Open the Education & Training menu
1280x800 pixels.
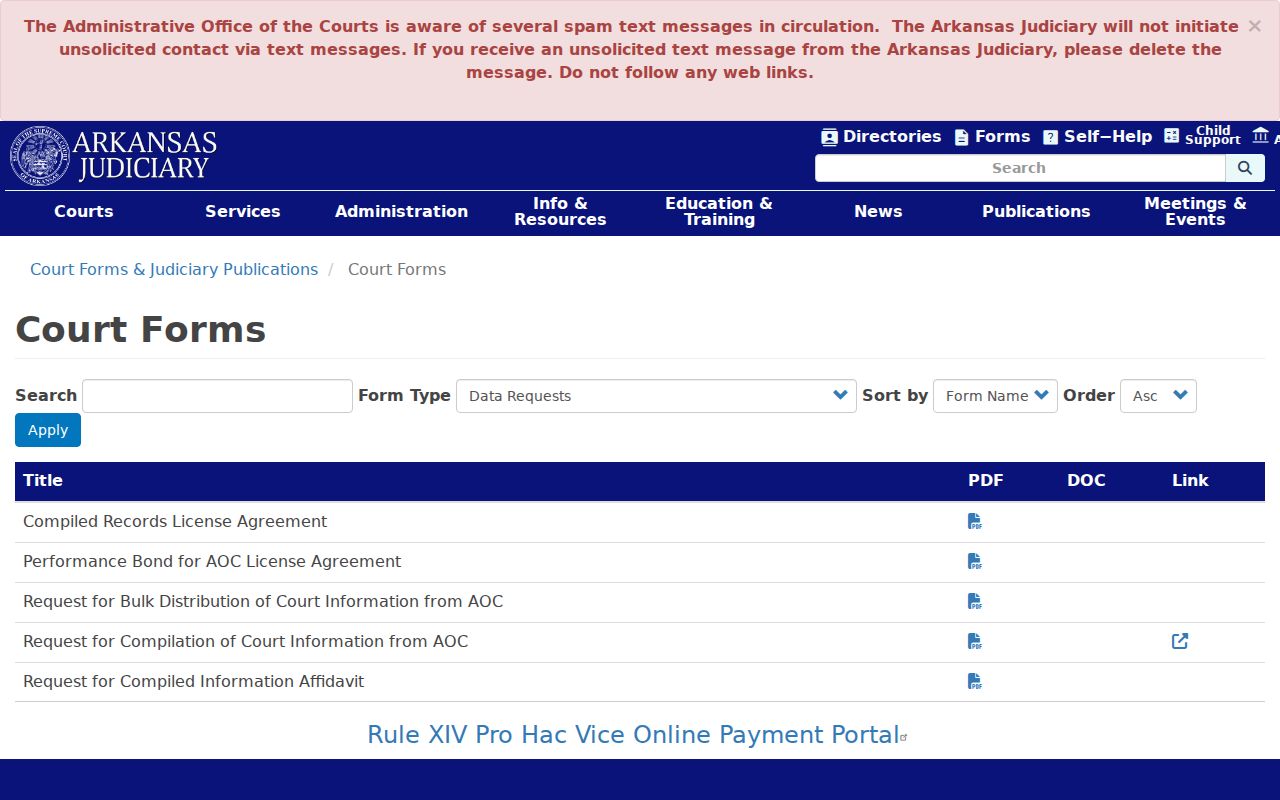(x=719, y=212)
